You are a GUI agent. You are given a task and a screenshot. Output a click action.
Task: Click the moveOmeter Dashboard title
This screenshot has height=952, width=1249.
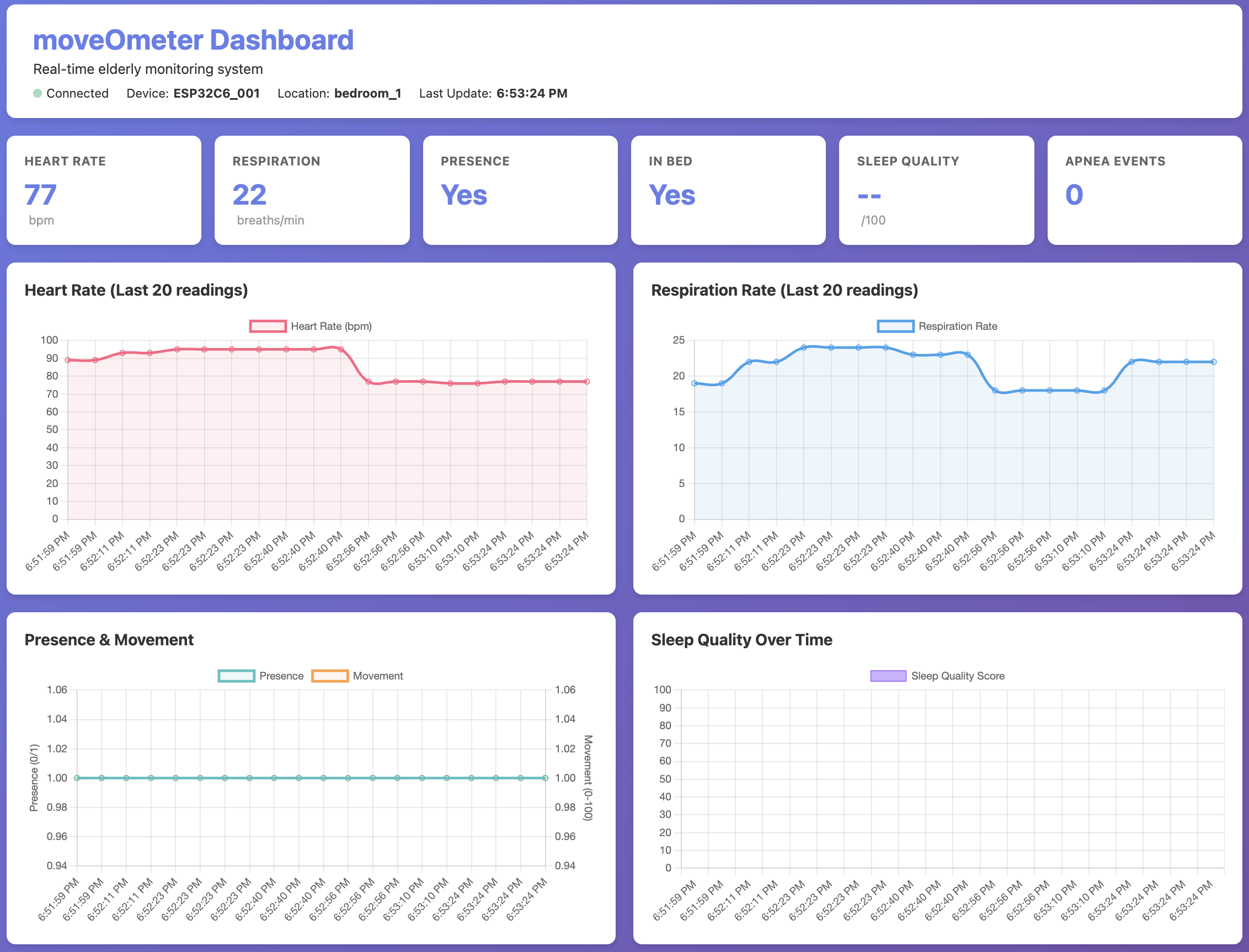tap(193, 40)
